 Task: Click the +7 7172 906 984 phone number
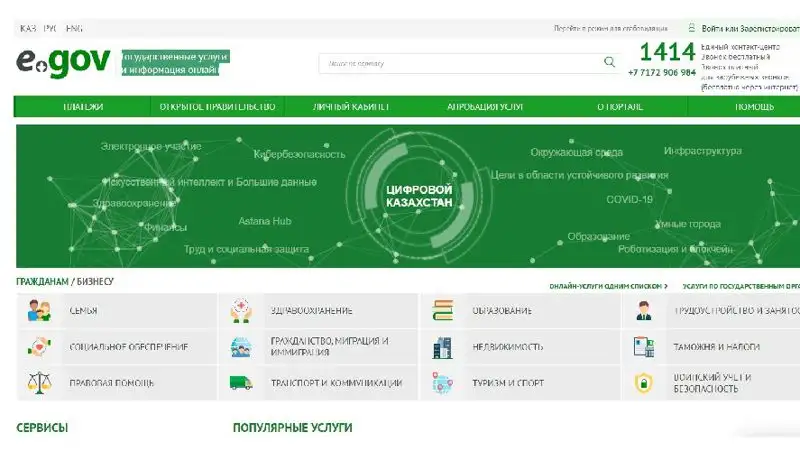pos(662,72)
